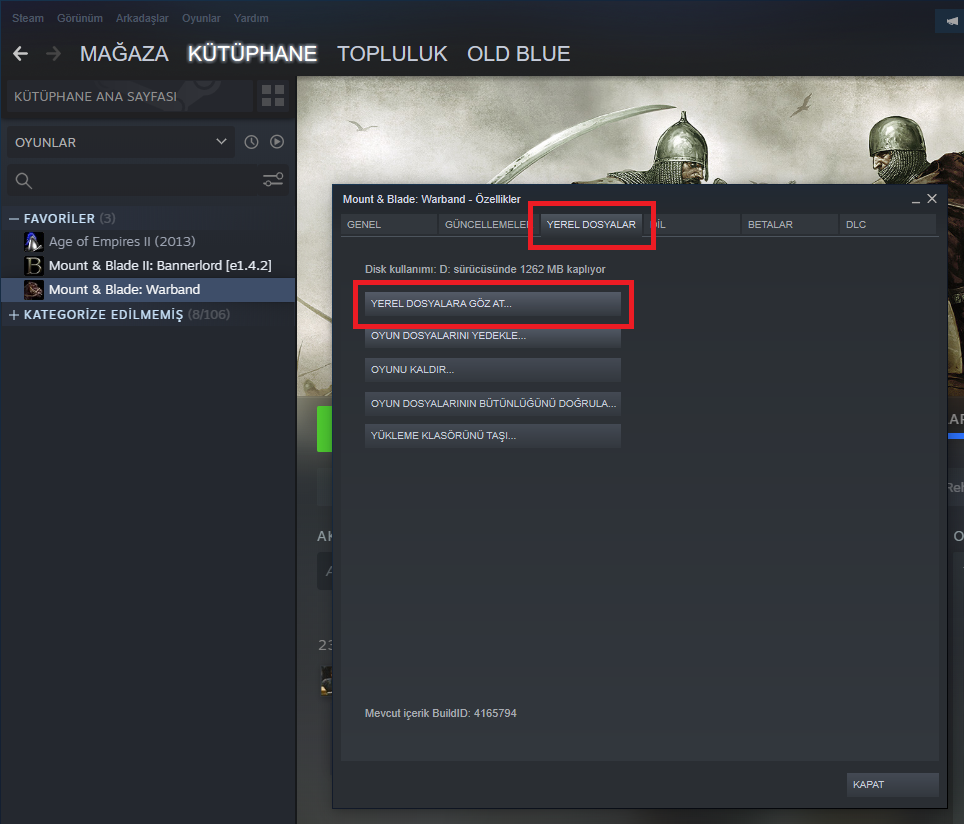The height and width of the screenshot is (824, 964).
Task: Go to KÜTÜPHANE section
Action: tap(252, 53)
